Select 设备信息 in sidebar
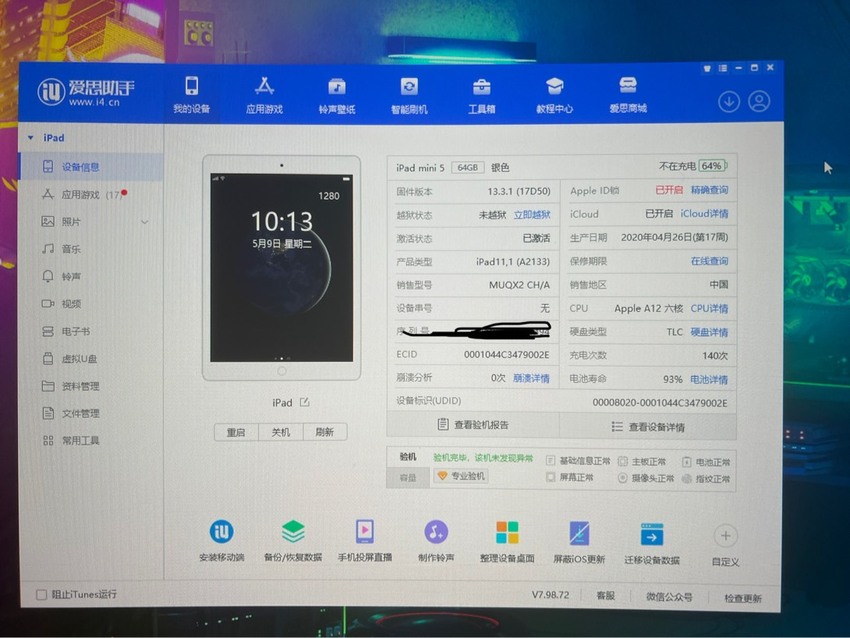Viewport: 850px width, 638px height. (91, 166)
